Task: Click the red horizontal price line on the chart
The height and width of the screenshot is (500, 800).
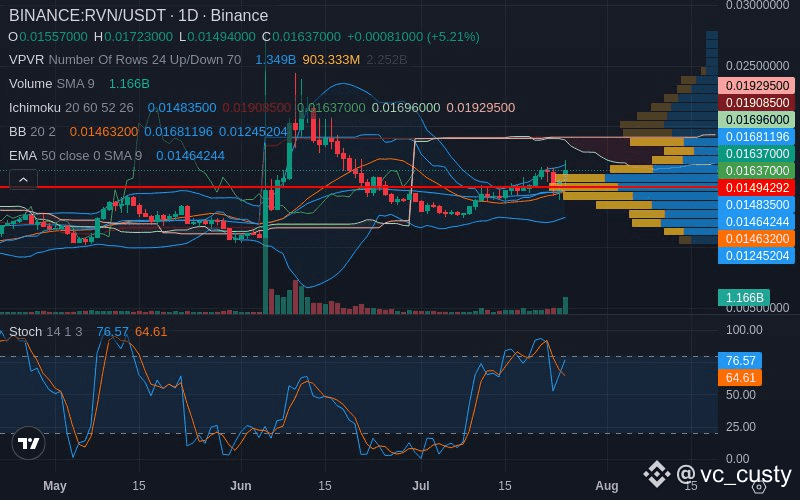Action: pos(357,187)
